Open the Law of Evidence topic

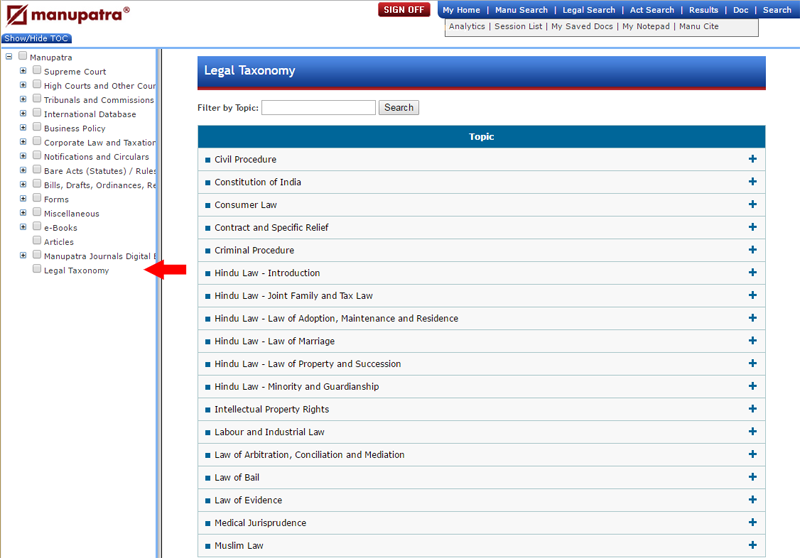(x=248, y=500)
